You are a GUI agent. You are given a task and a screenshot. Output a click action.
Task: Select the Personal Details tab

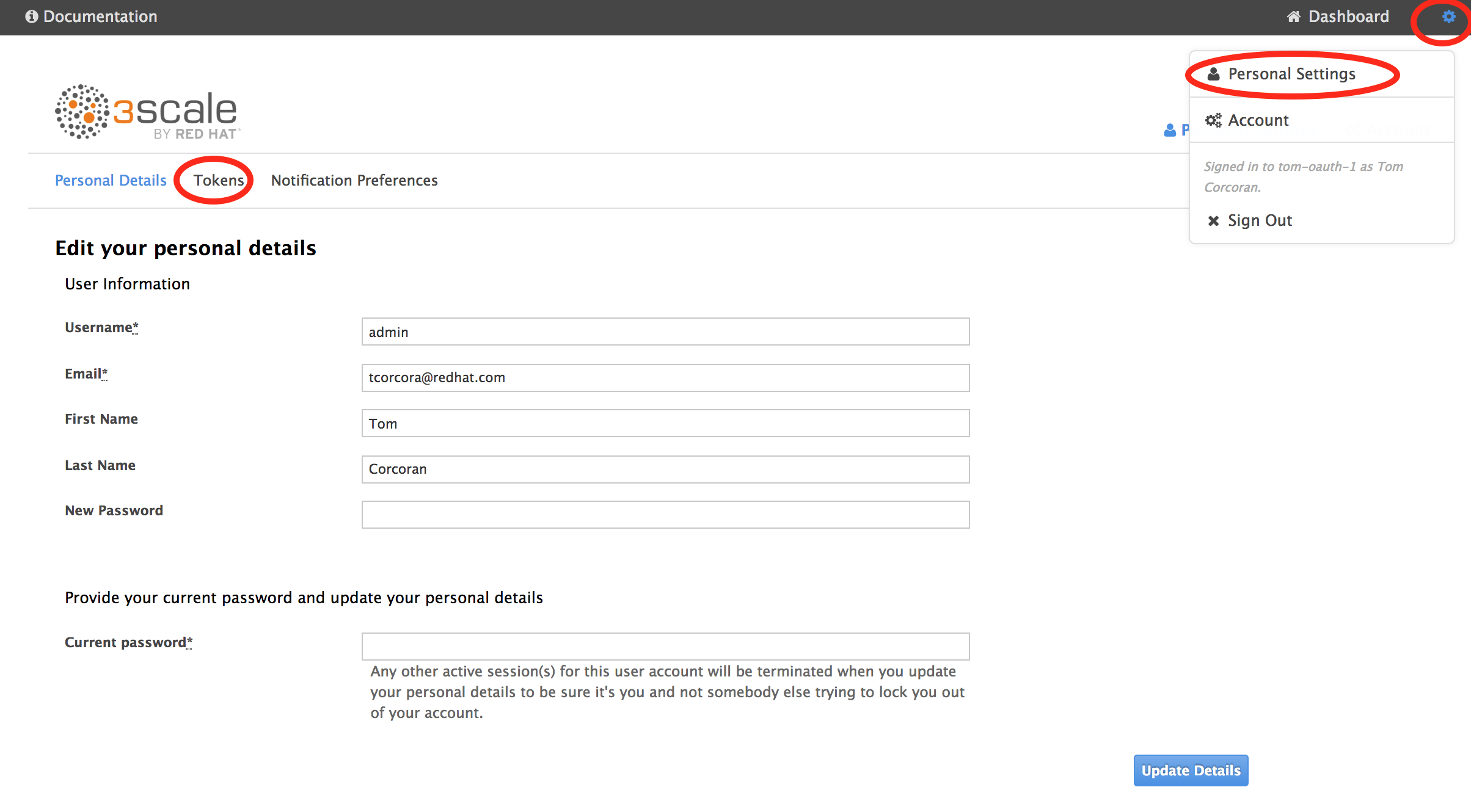tap(111, 180)
